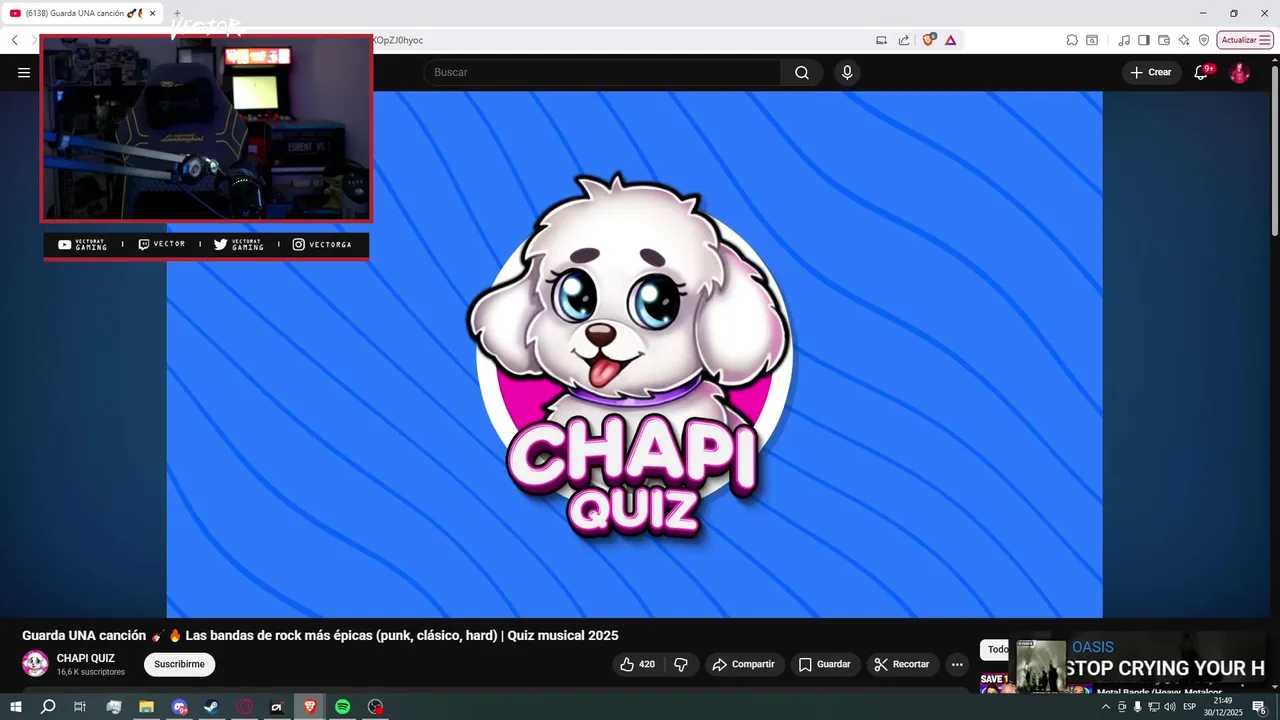Click the Recortar clip button
Screen dimensions: 1280x720
click(x=901, y=664)
